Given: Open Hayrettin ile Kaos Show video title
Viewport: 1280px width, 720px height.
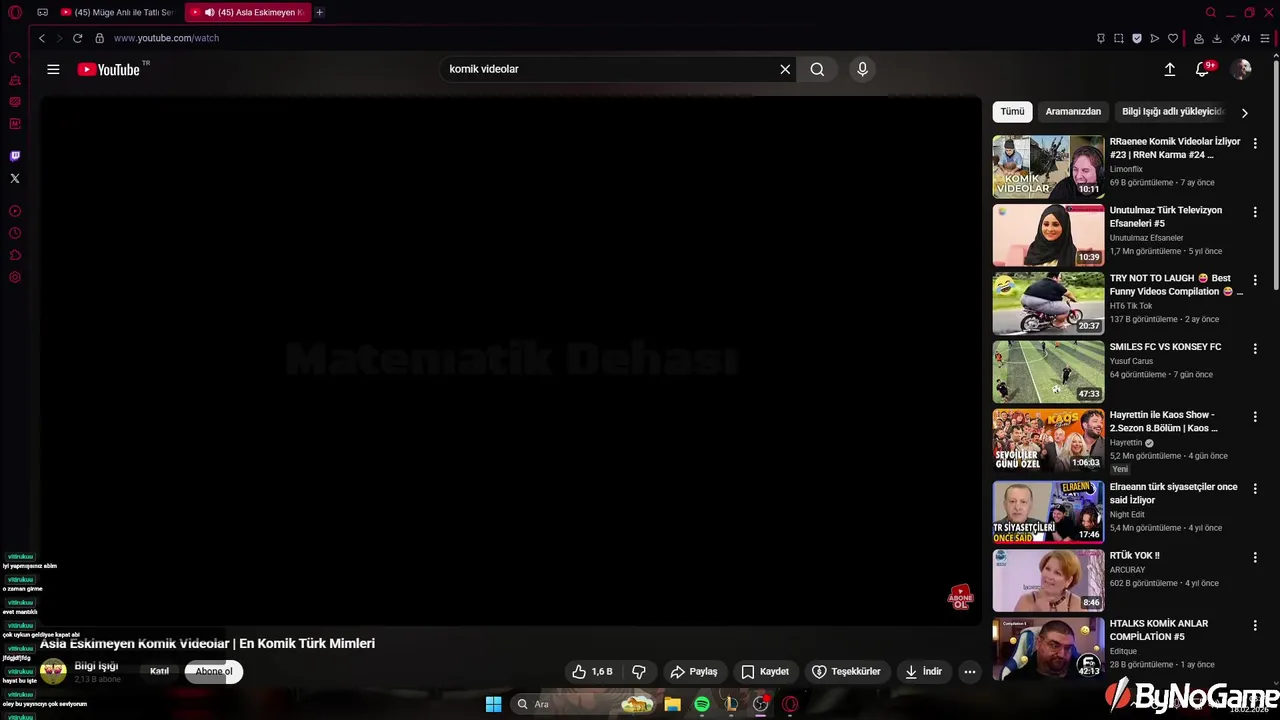Looking at the screenshot, I should pos(1163,421).
